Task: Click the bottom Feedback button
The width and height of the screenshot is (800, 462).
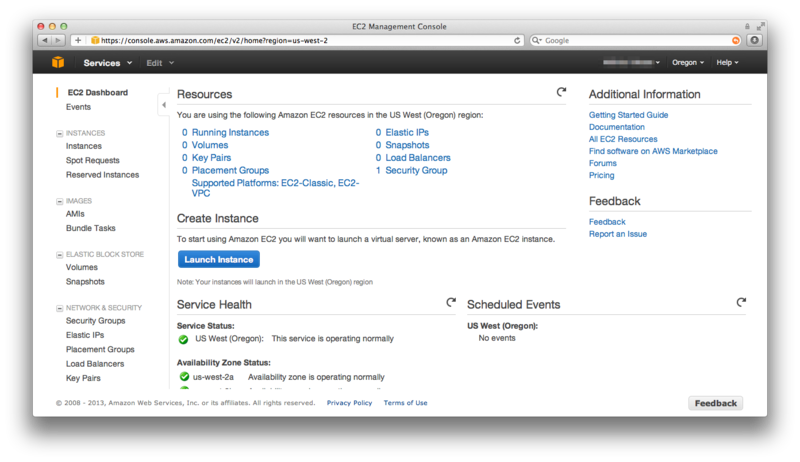Action: [x=715, y=403]
